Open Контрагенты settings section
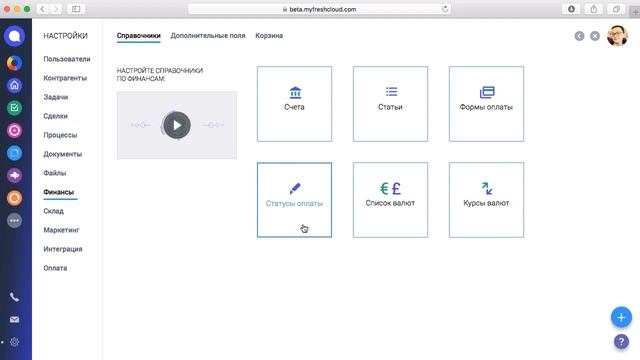The image size is (640, 360). click(65, 78)
